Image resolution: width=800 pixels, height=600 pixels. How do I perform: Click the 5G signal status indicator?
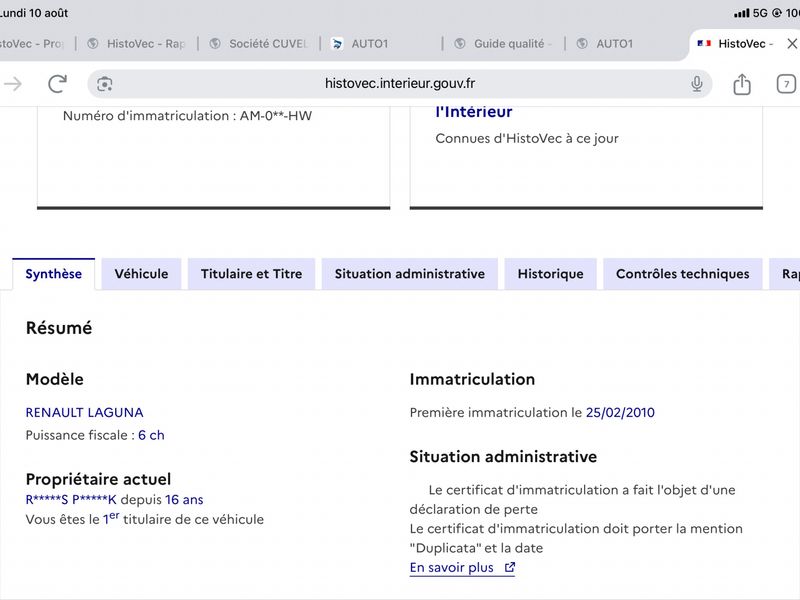coord(760,13)
